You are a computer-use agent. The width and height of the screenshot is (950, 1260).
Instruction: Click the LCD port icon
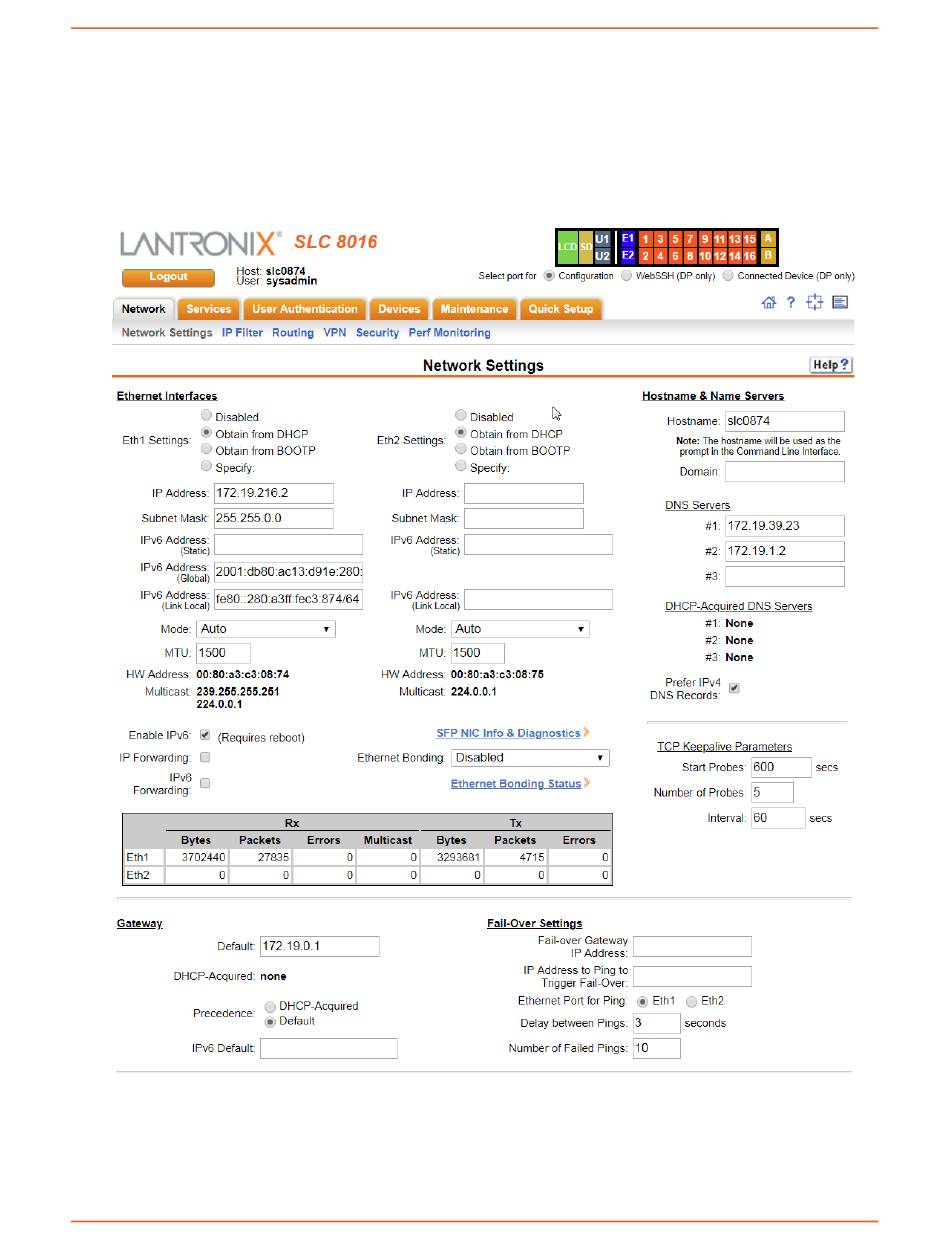[568, 247]
